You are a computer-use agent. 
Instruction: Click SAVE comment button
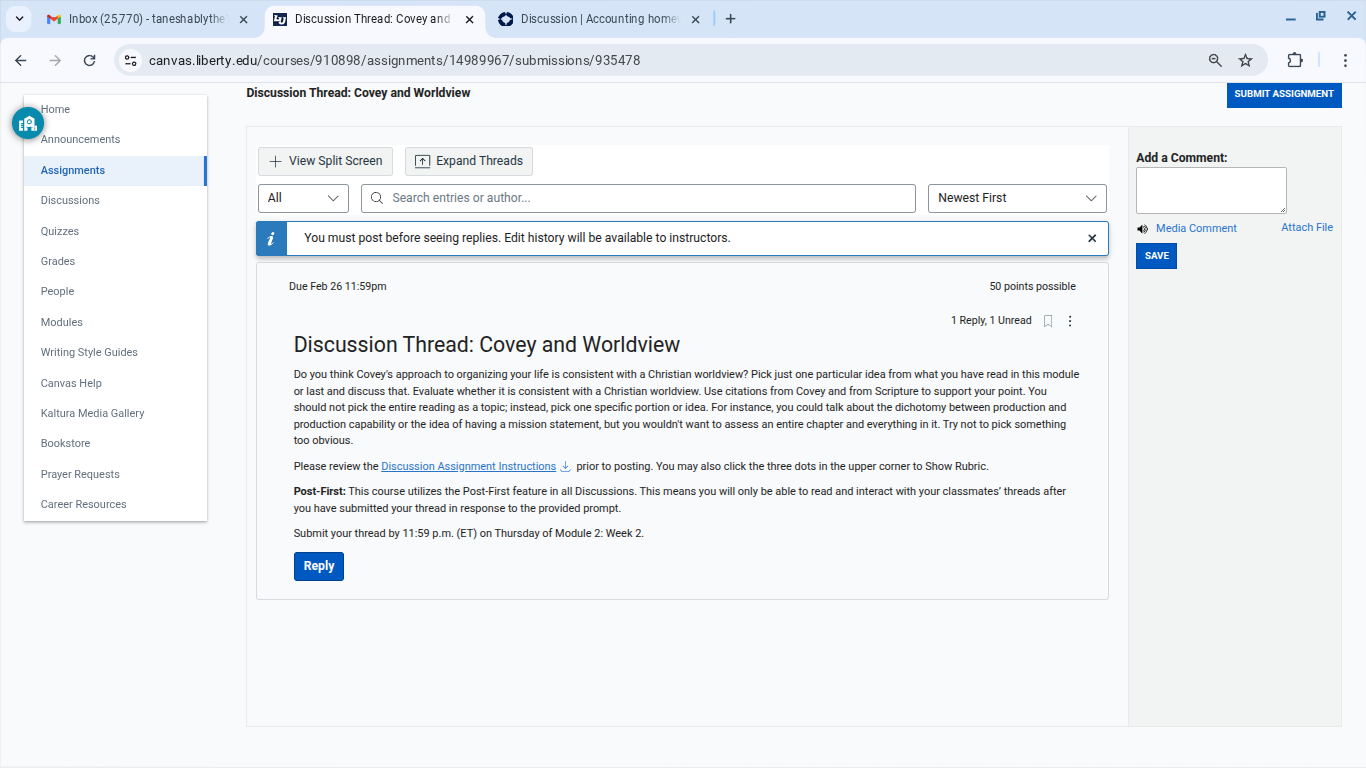[1156, 256]
